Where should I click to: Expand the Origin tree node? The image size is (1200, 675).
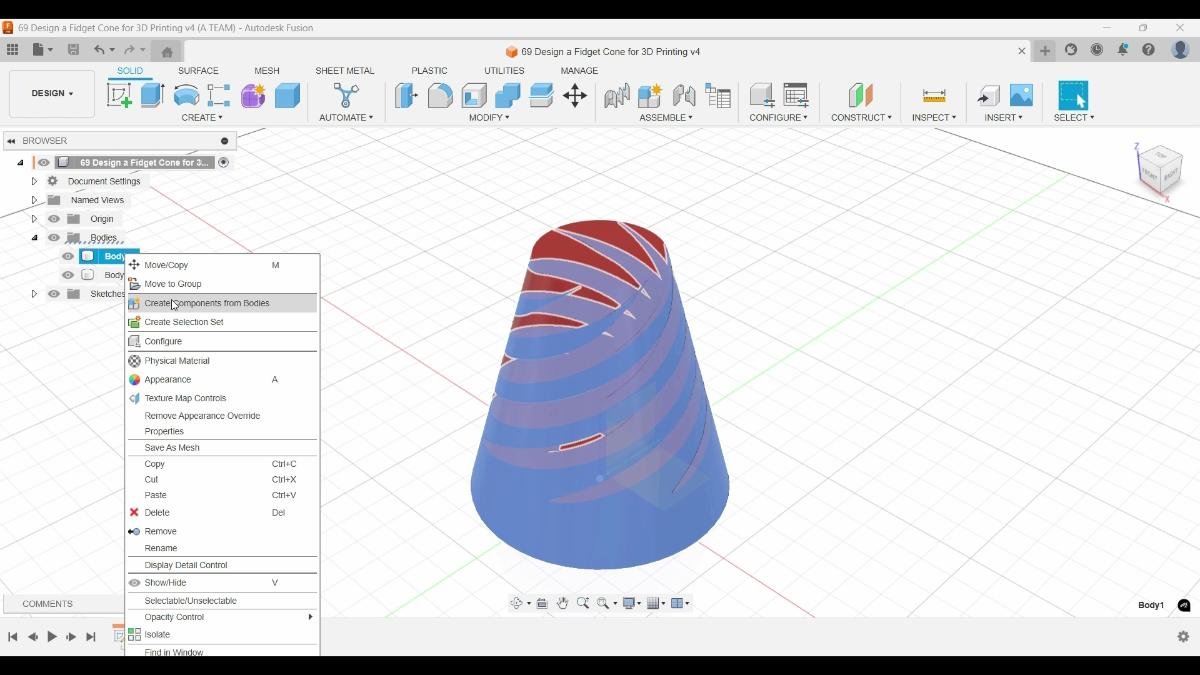tap(34, 219)
